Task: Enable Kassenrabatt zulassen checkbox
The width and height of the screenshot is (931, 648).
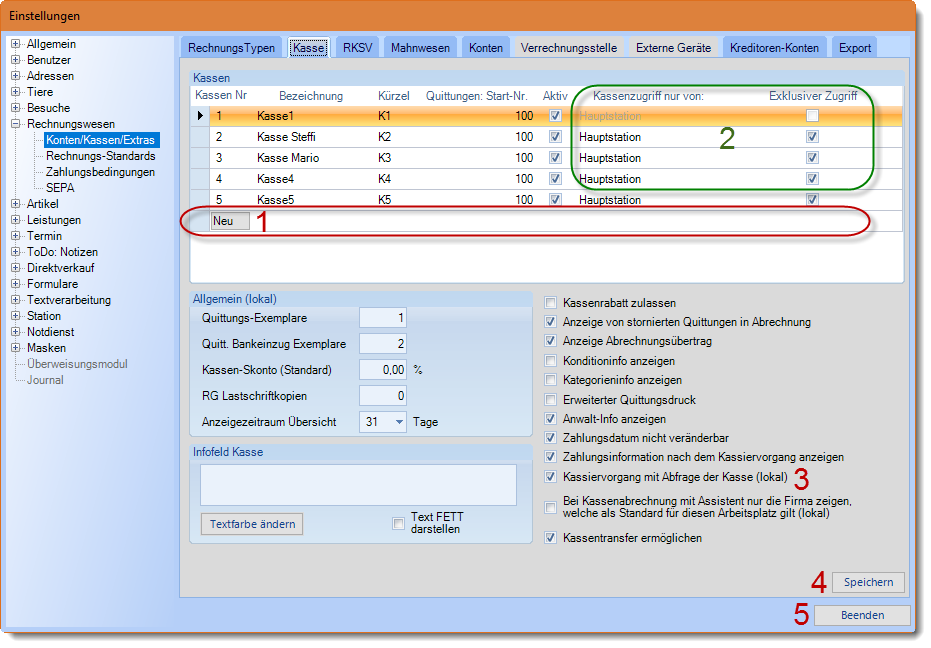Action: (551, 303)
